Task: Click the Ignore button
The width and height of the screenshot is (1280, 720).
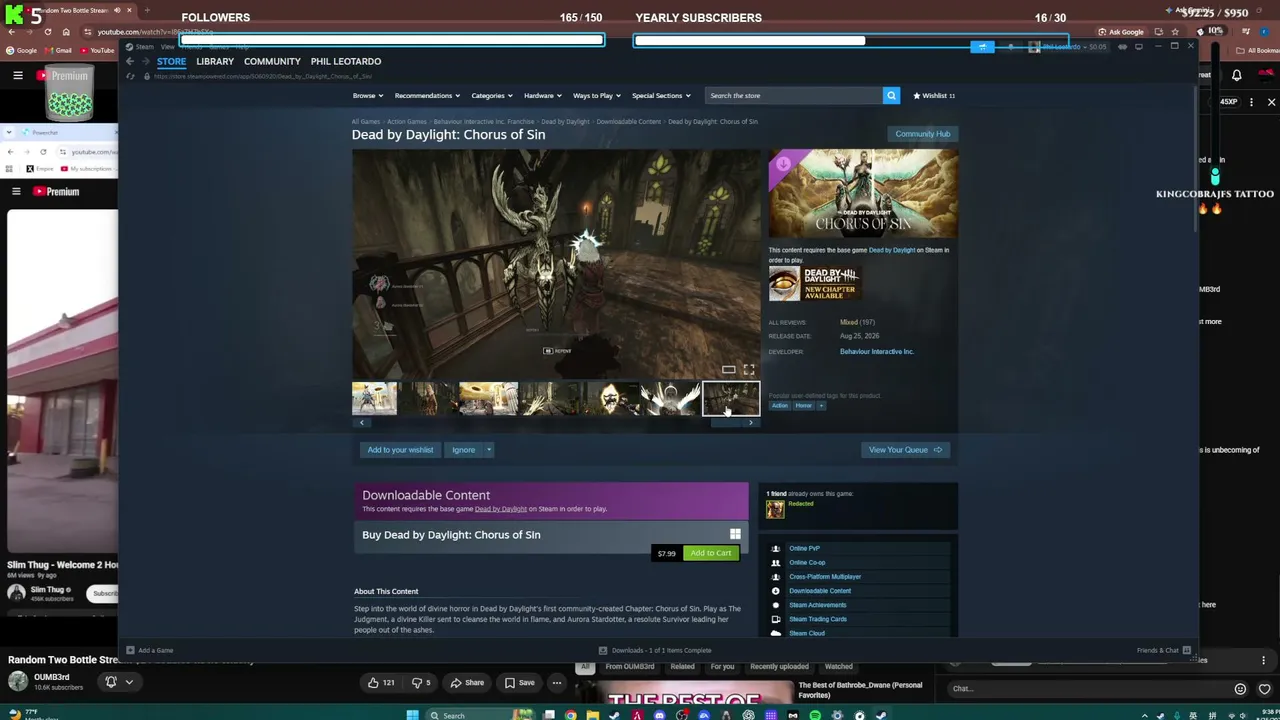Action: (x=463, y=450)
